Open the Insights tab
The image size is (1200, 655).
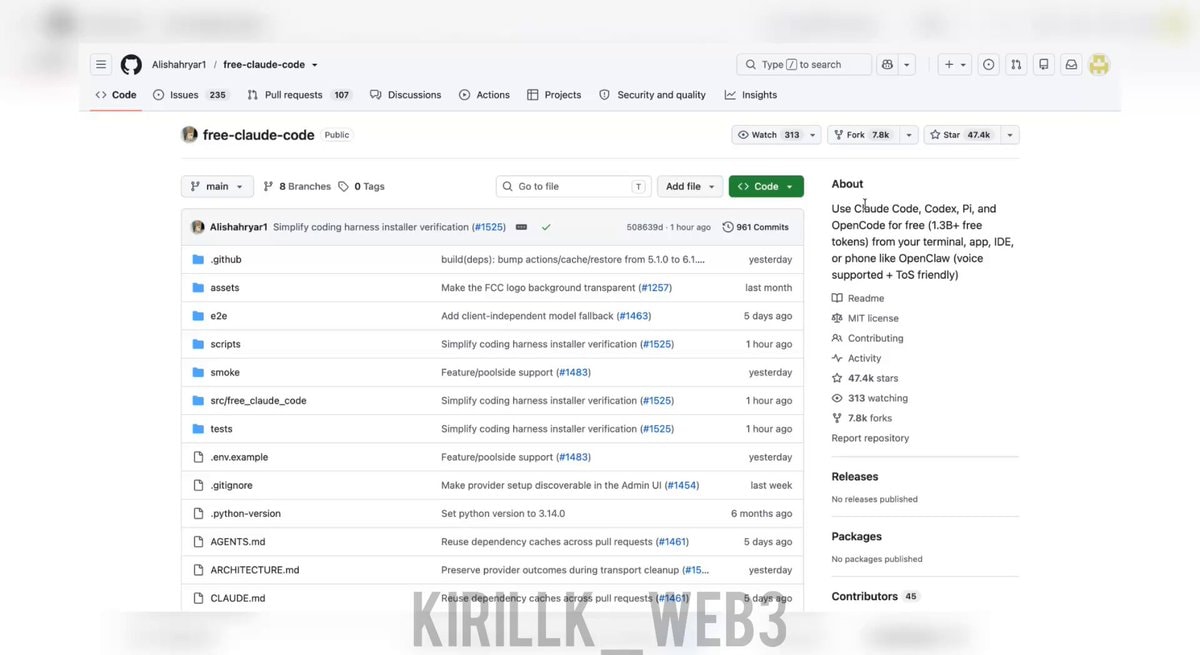point(751,95)
